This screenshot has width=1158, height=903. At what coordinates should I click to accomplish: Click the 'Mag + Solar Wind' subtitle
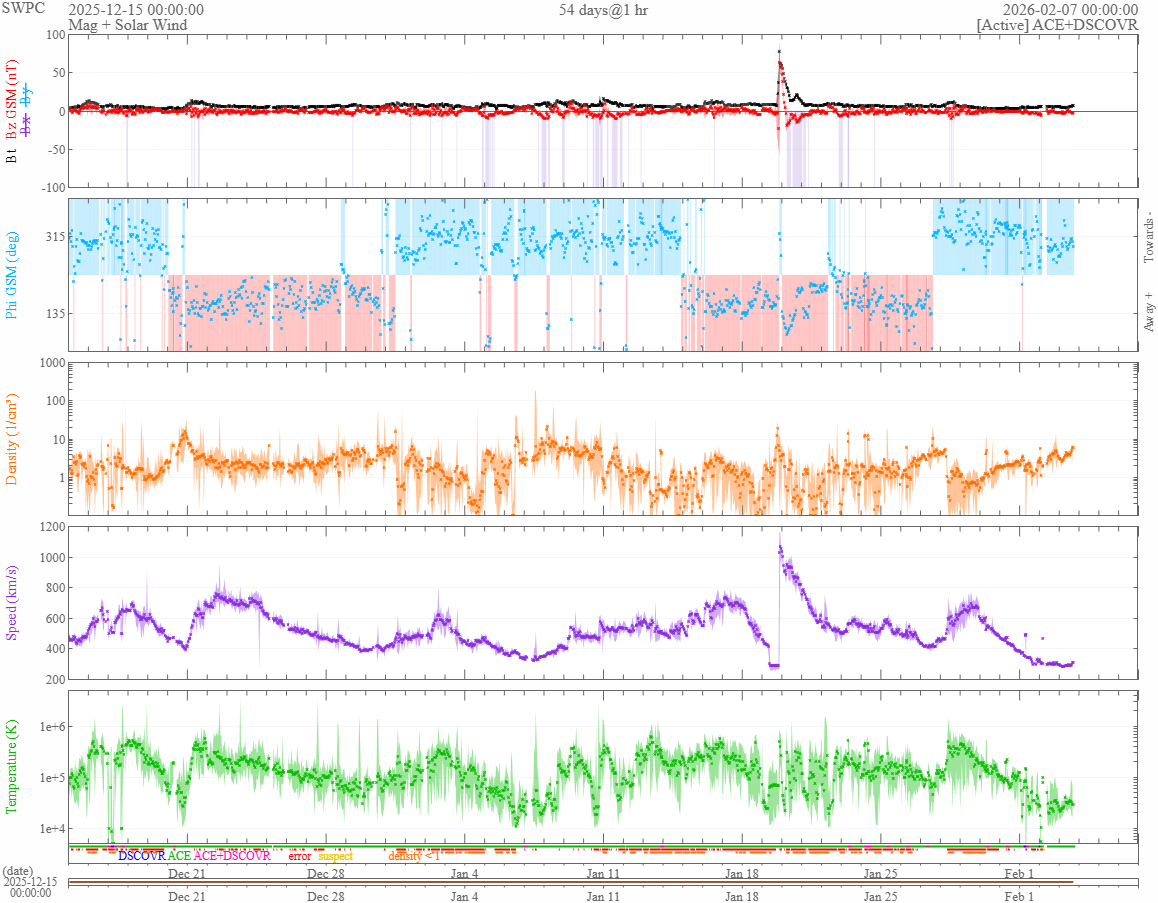[x=128, y=24]
